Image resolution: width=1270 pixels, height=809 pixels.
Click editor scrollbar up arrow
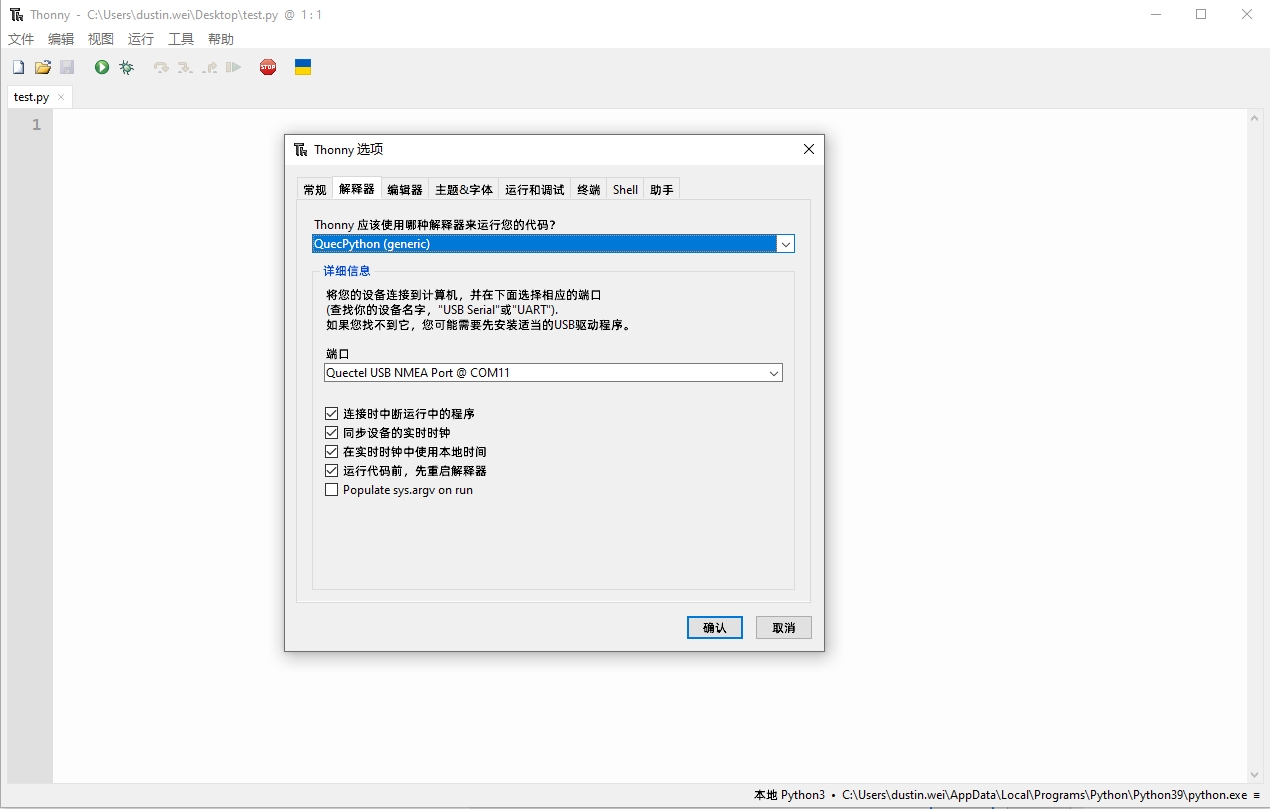(1255, 117)
